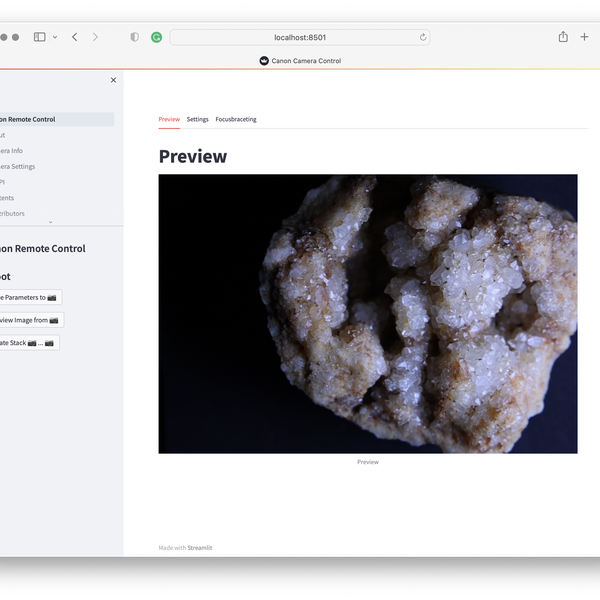Viewport: 600px width, 600px height.
Task: Select the Preview tab
Action: (169, 119)
